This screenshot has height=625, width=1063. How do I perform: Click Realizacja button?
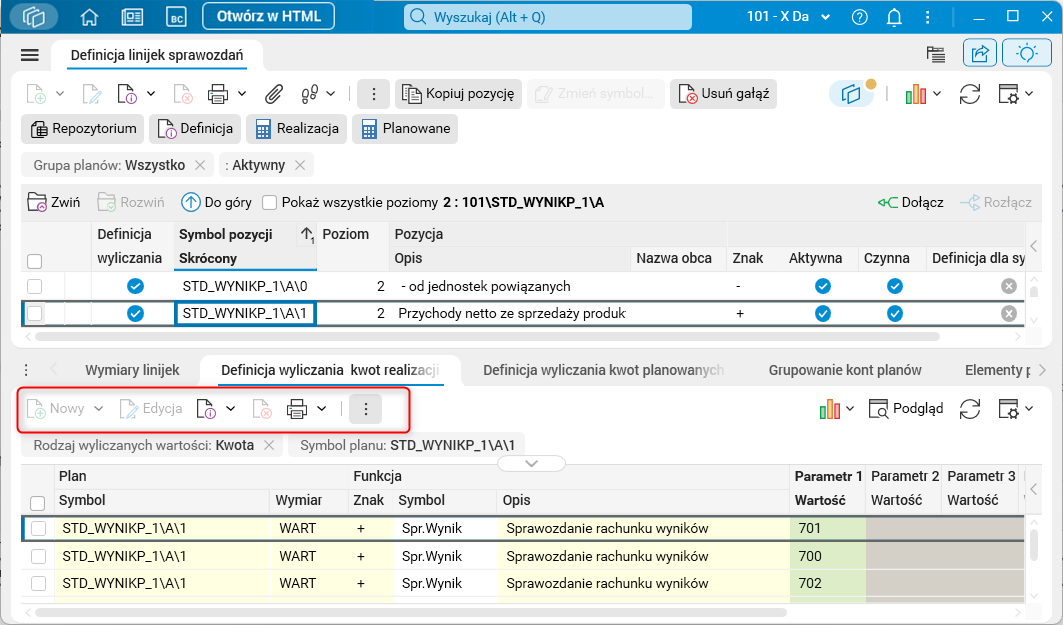[296, 129]
